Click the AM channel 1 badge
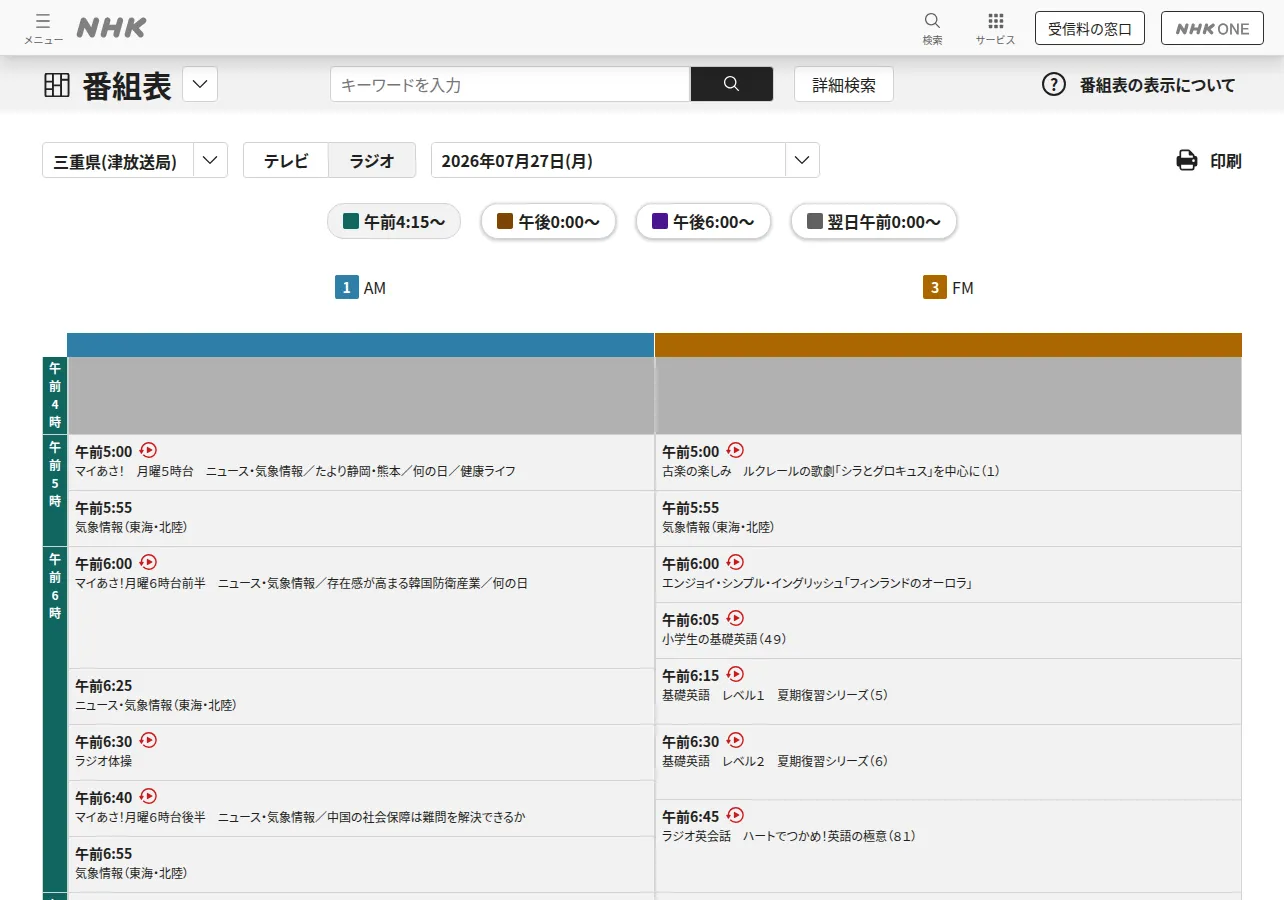1284x900 pixels. [x=346, y=288]
